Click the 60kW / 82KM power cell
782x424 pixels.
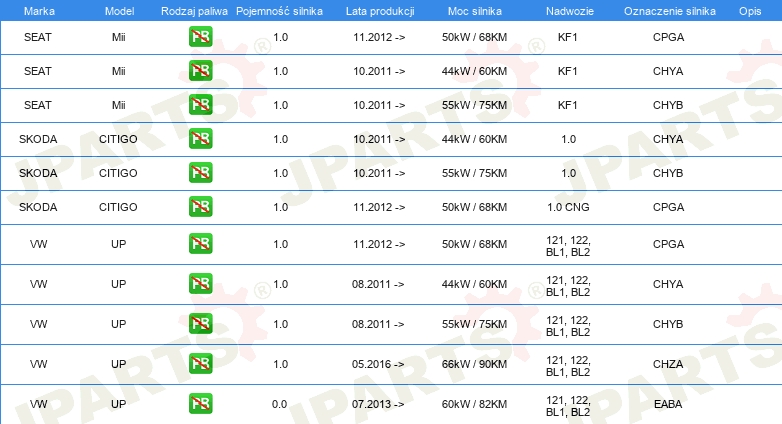pos(474,404)
